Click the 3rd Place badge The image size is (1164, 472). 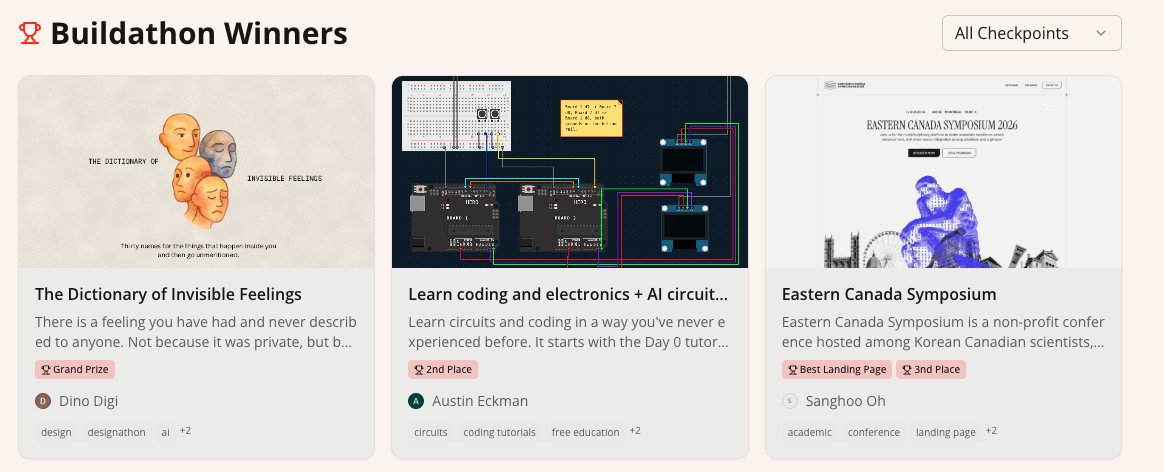(931, 370)
